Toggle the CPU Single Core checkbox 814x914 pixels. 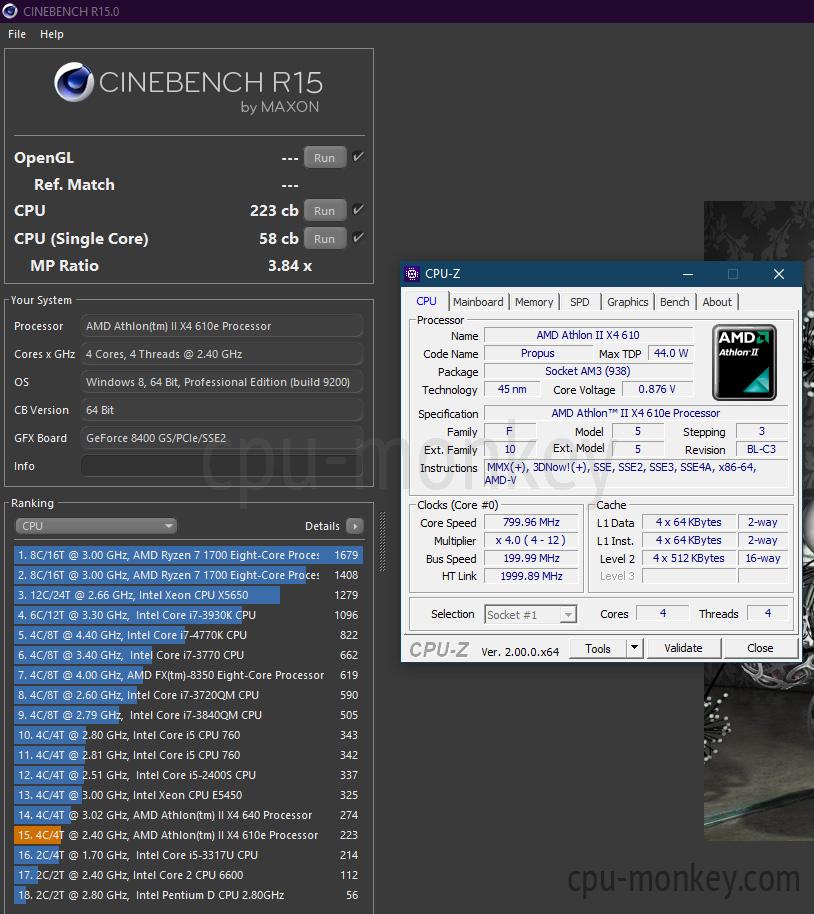coord(358,237)
